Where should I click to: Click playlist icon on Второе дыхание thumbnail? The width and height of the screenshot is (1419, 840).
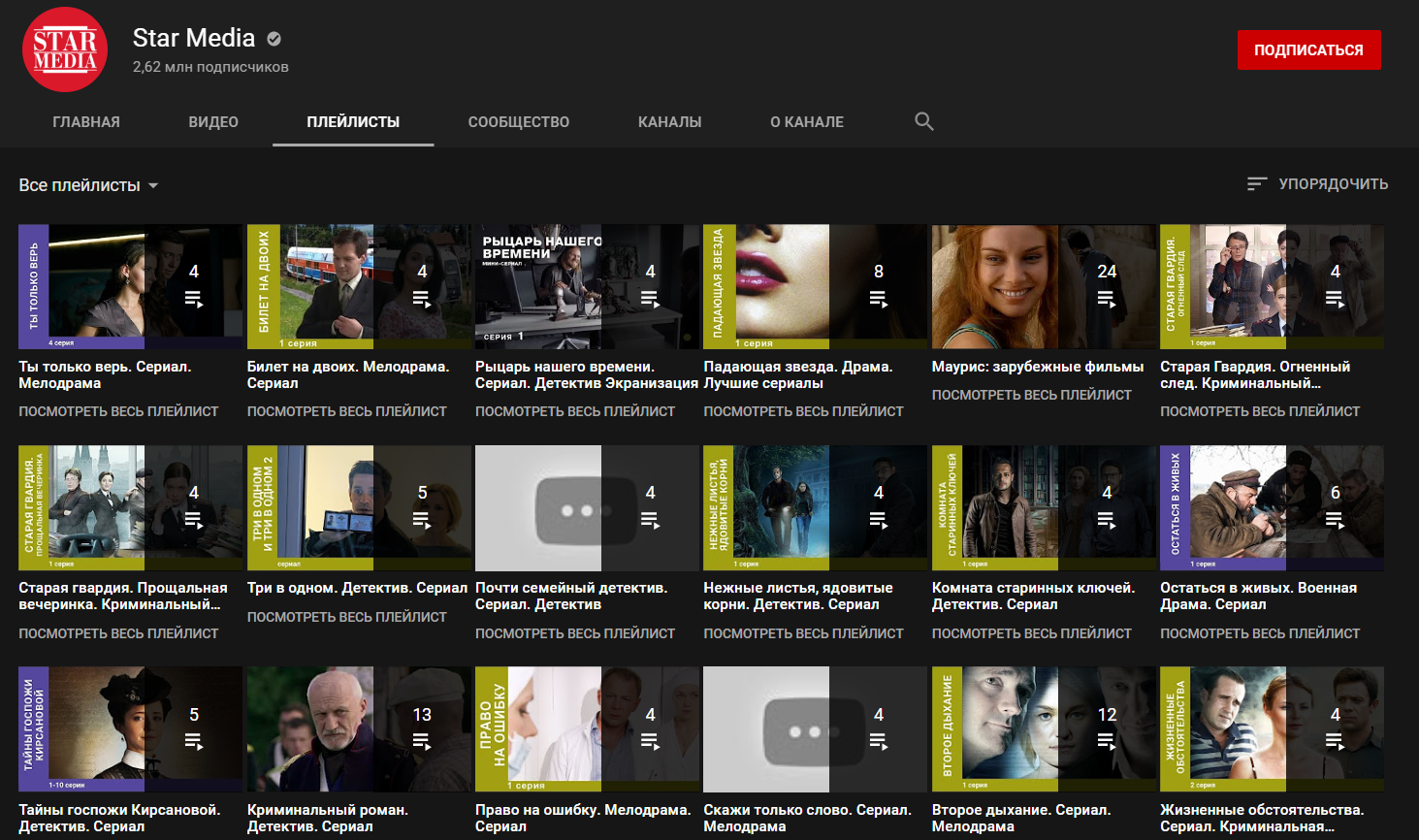[x=1106, y=742]
